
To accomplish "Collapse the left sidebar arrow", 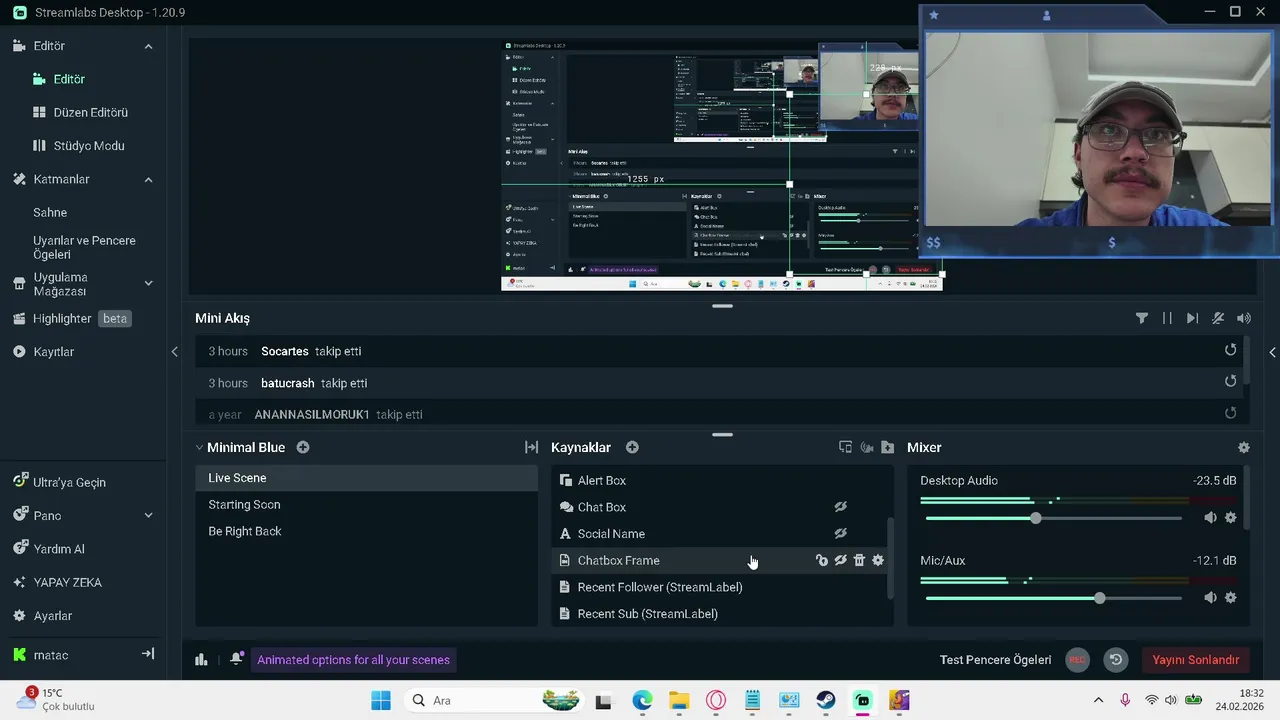I will [174, 352].
